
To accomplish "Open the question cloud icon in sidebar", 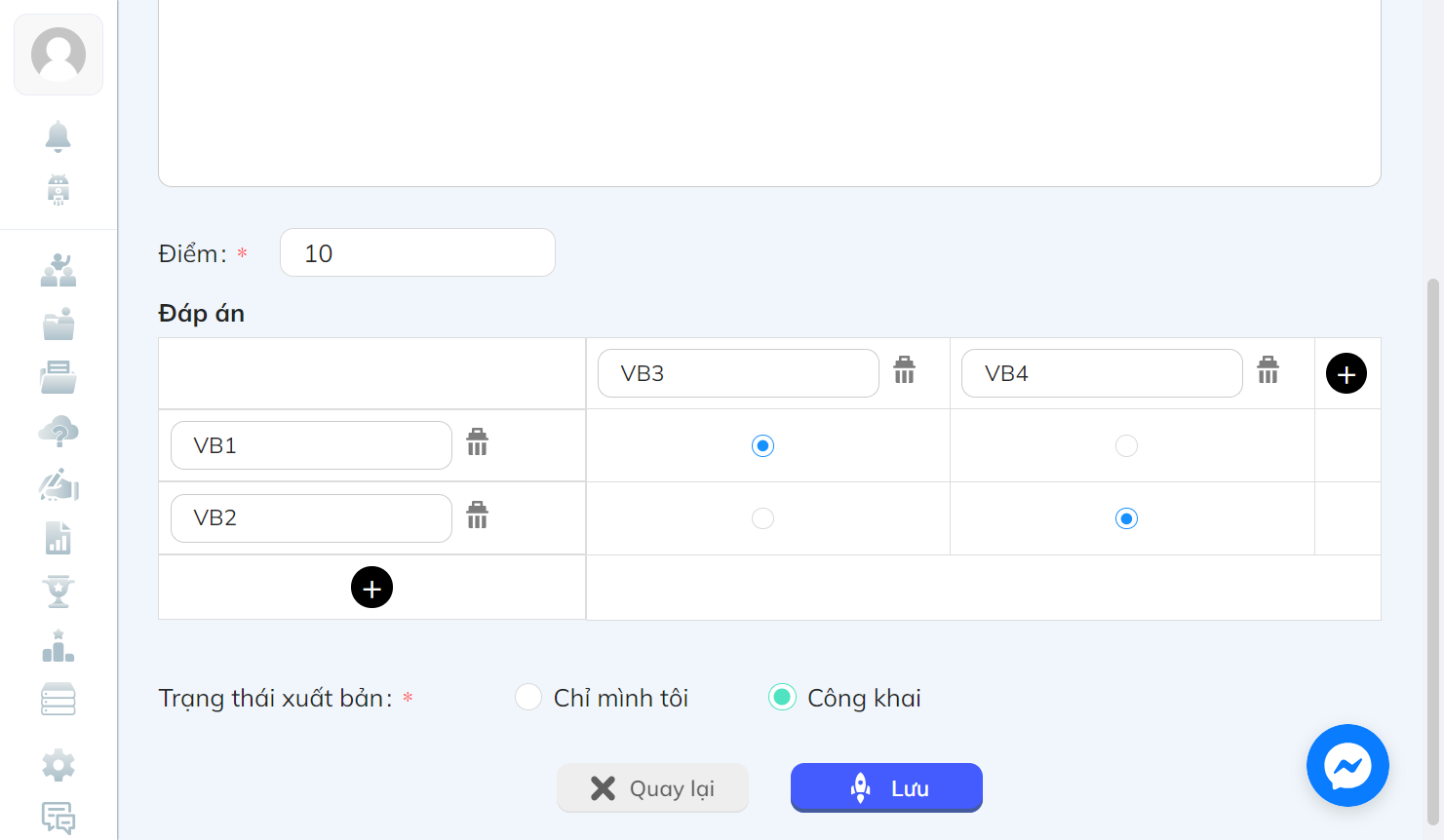I will 59,431.
